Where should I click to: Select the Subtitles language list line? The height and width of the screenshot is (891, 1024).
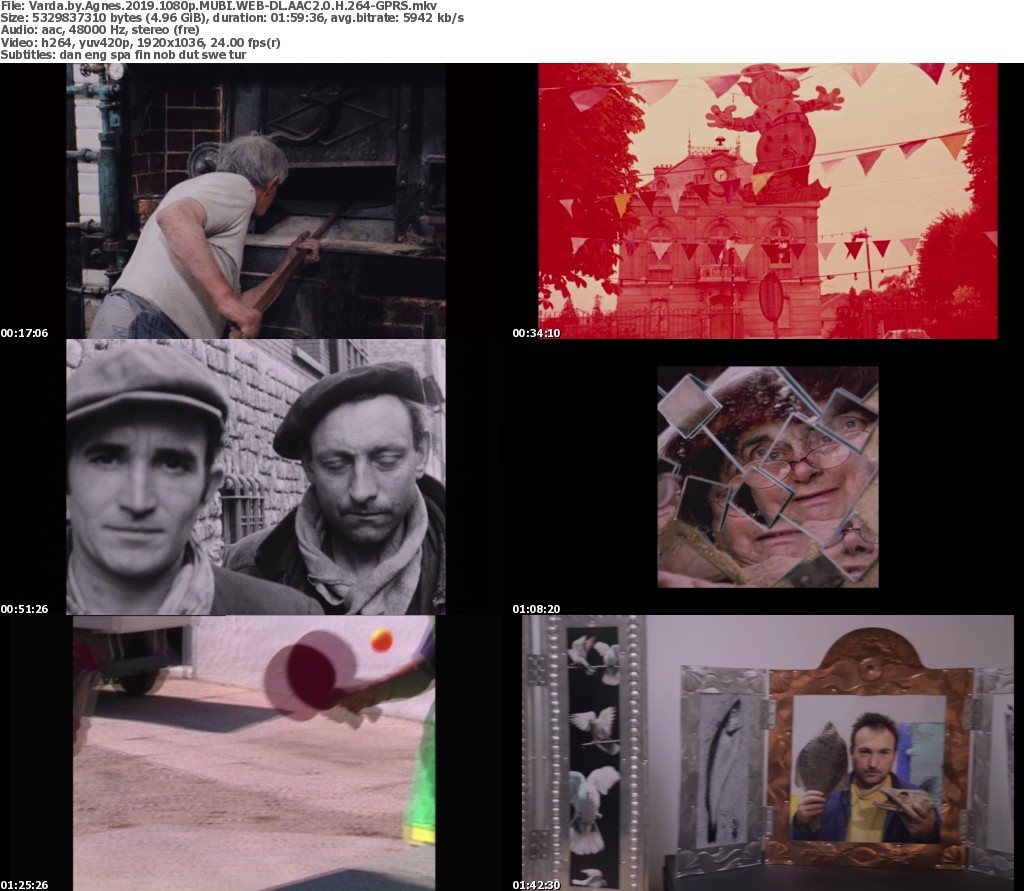[x=123, y=54]
